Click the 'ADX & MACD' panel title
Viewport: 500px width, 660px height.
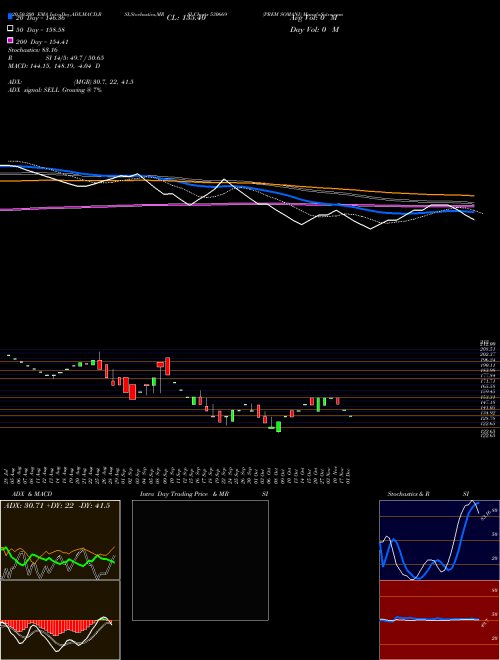click(x=32, y=494)
